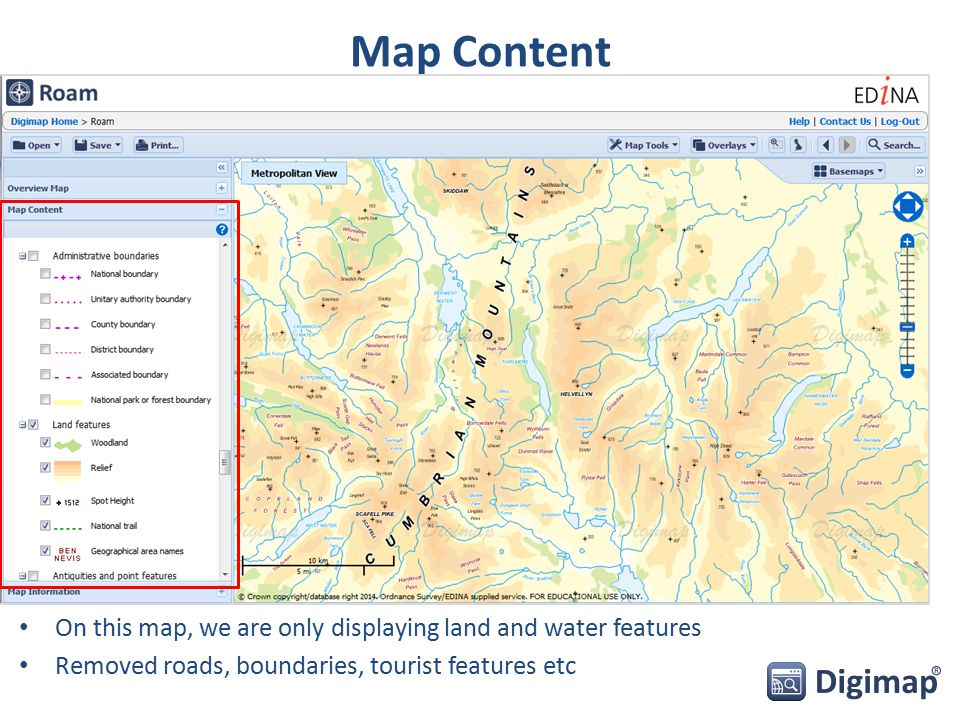Click the map pan compass control
Image resolution: width=960 pixels, height=720 pixels.
click(x=907, y=207)
